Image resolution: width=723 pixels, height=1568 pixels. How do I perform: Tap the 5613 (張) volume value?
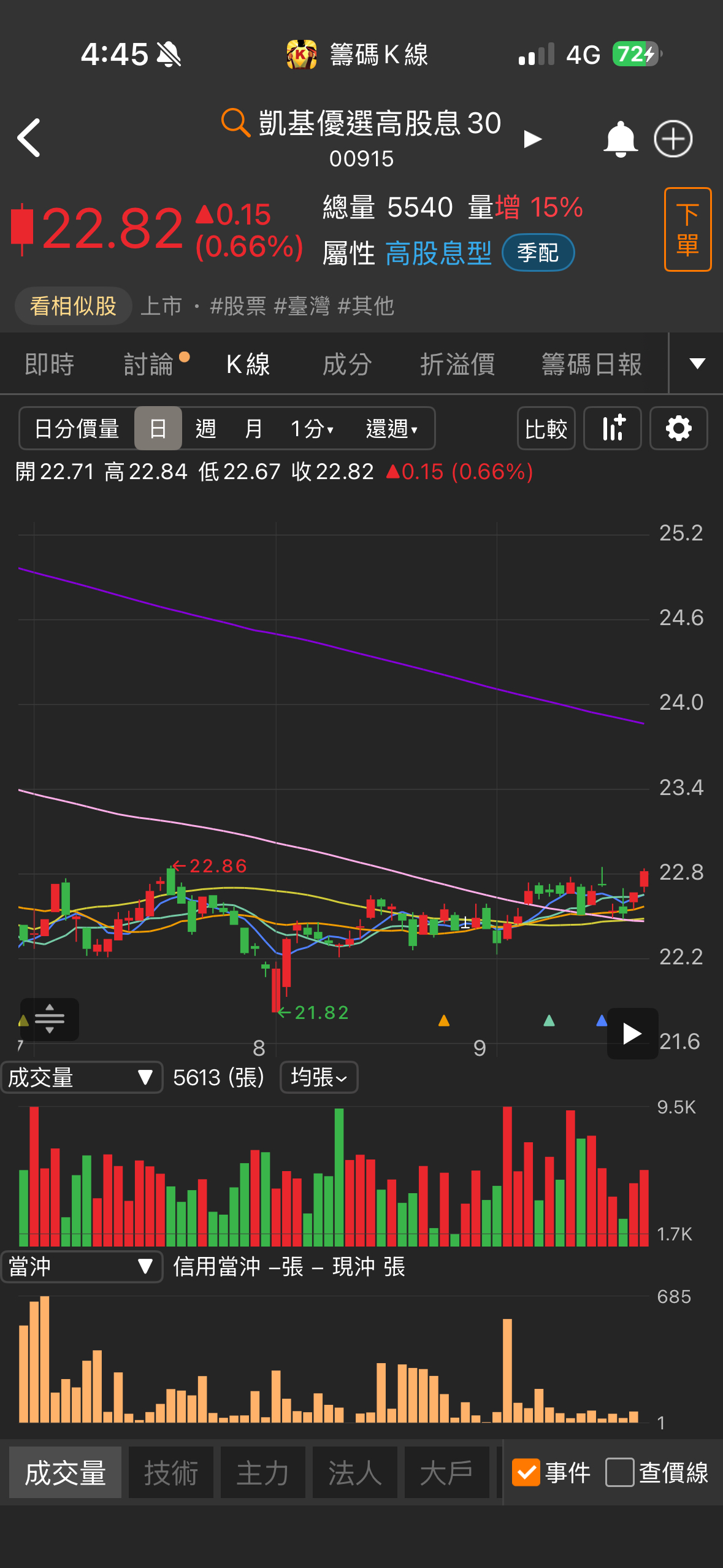(218, 1077)
